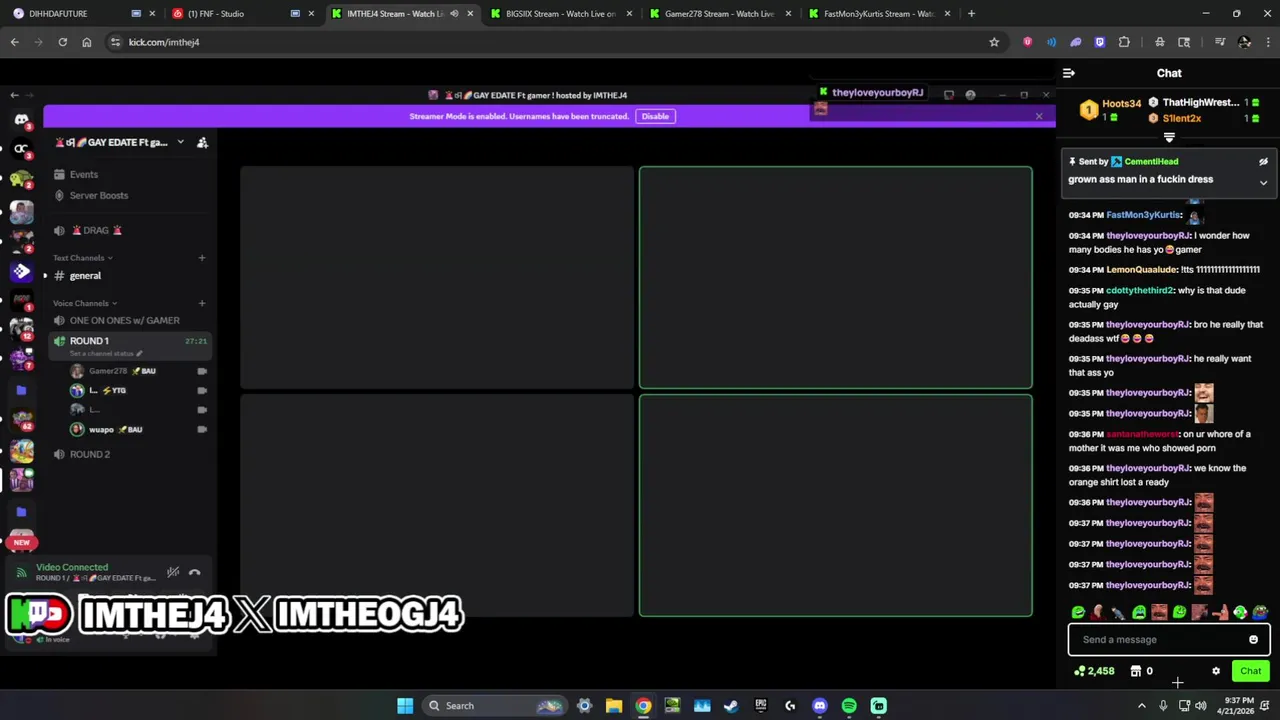1280x720 pixels.
Task: Open Hoots34 top gifter profile
Action: tap(1121, 104)
